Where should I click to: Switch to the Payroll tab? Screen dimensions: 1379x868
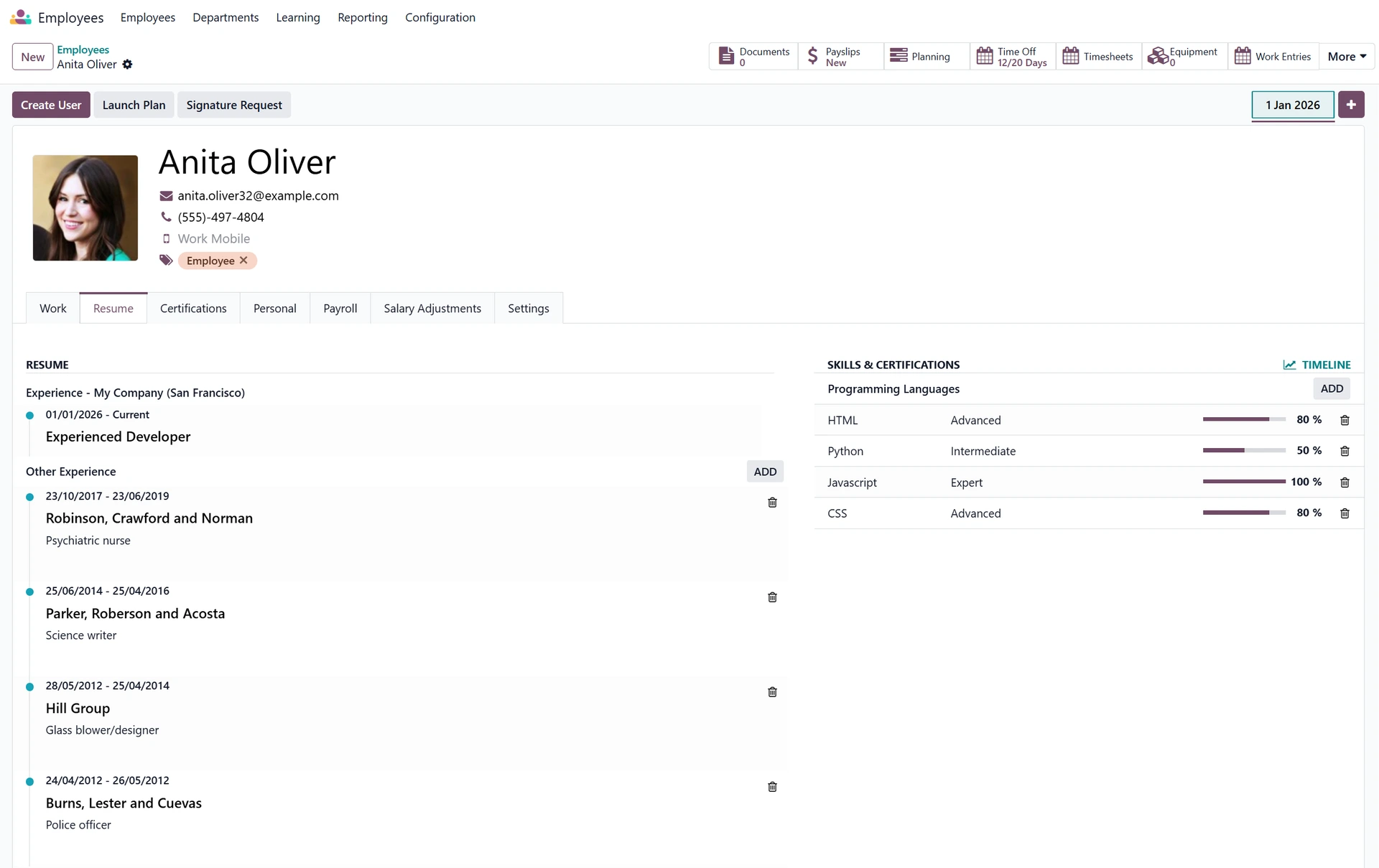point(340,308)
